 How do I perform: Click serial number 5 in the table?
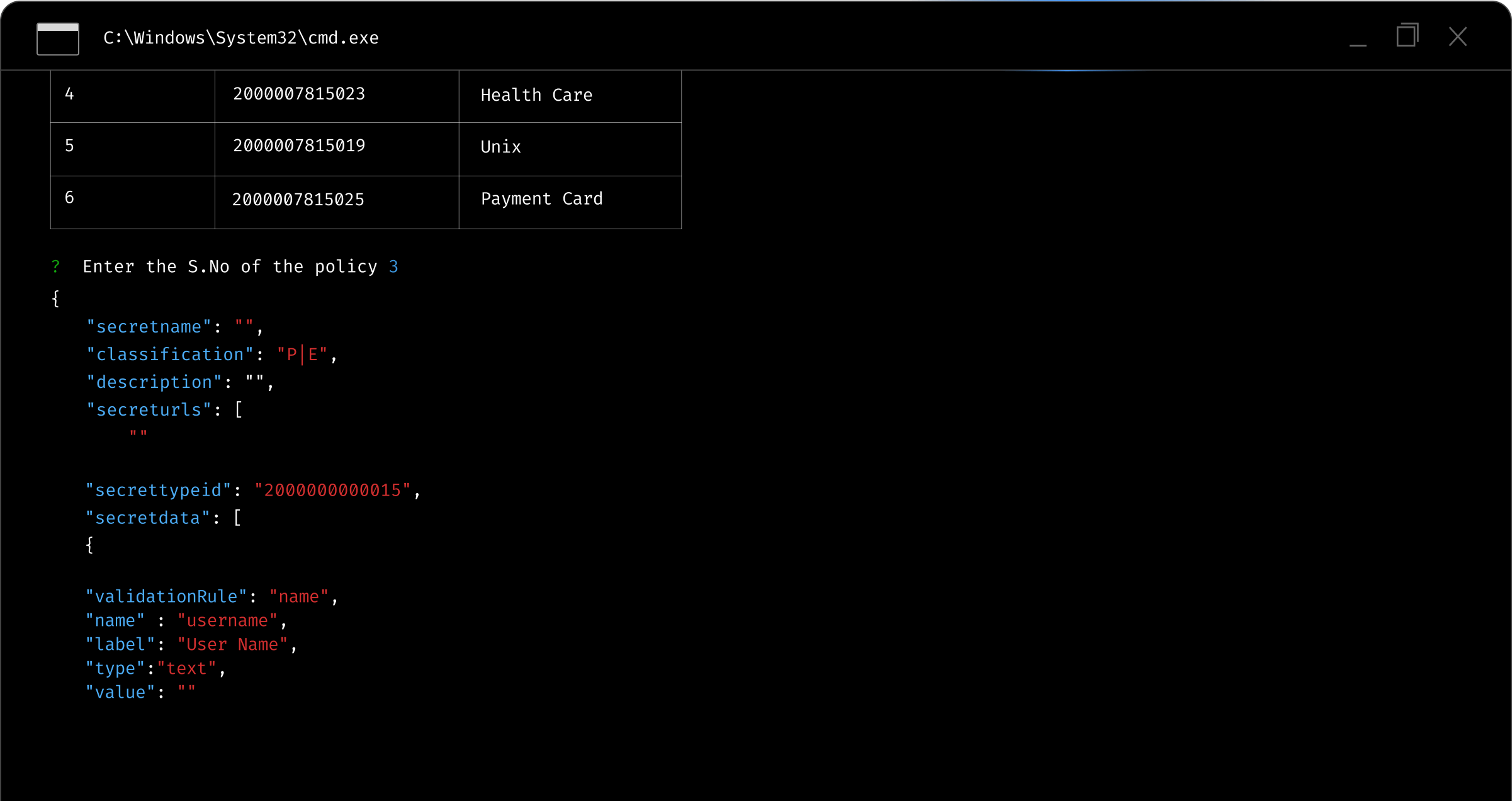69,146
